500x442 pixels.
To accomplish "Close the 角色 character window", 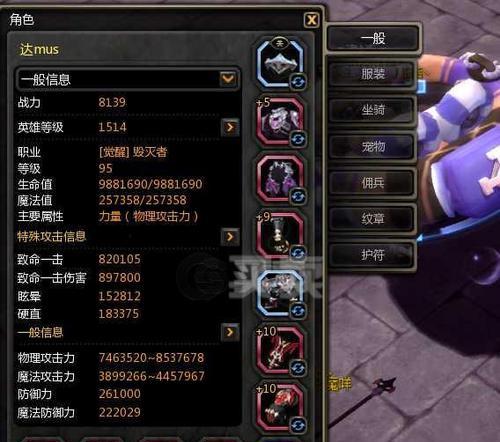I will click(x=312, y=20).
